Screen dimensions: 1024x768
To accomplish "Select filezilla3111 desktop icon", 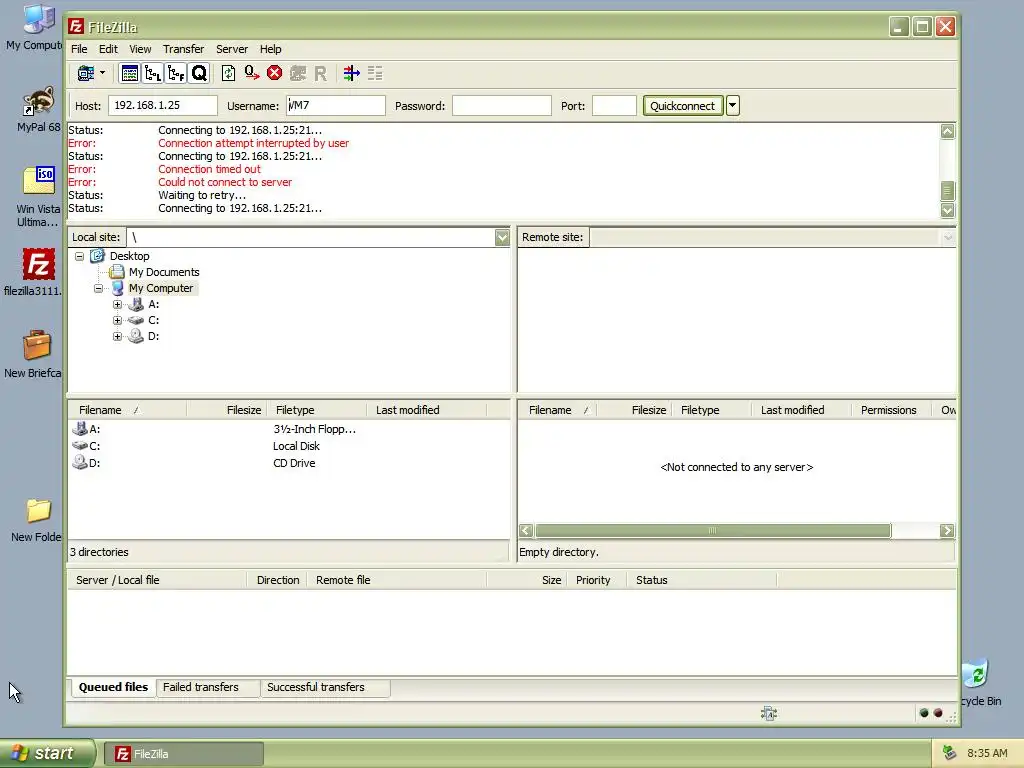I will pos(36,273).
